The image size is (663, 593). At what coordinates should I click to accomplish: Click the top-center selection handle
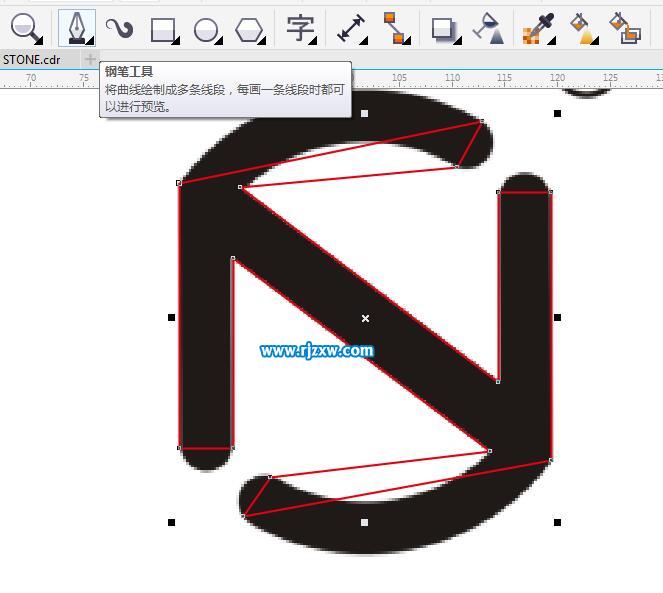(364, 113)
